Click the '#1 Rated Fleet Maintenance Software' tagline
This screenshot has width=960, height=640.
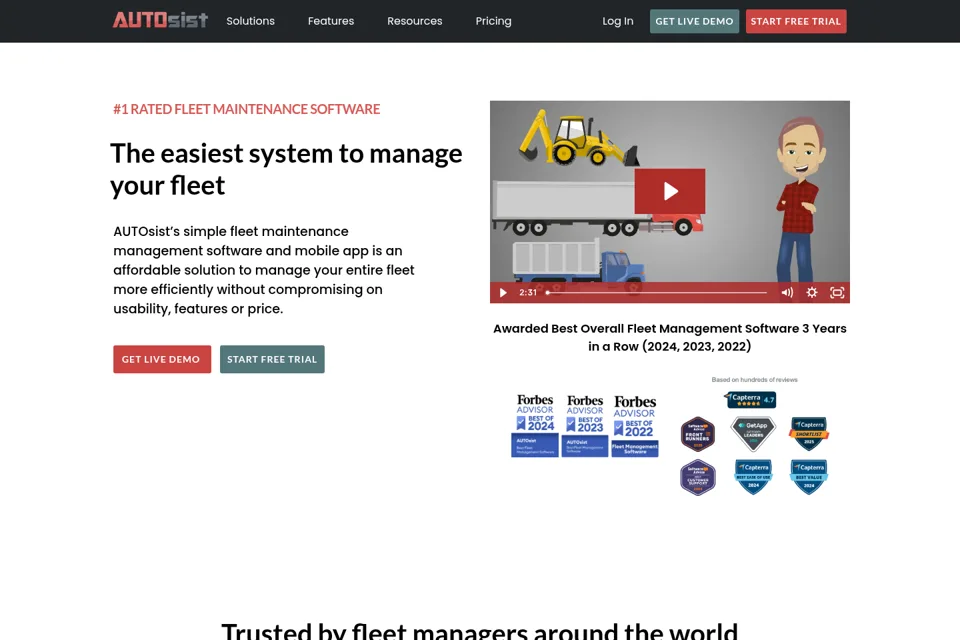247,109
